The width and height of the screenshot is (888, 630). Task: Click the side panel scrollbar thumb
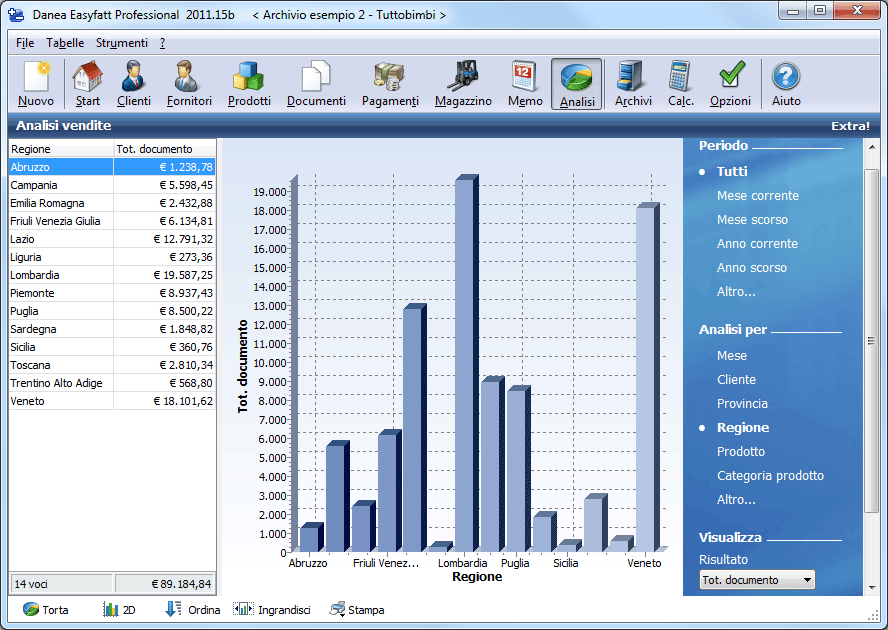(x=872, y=340)
